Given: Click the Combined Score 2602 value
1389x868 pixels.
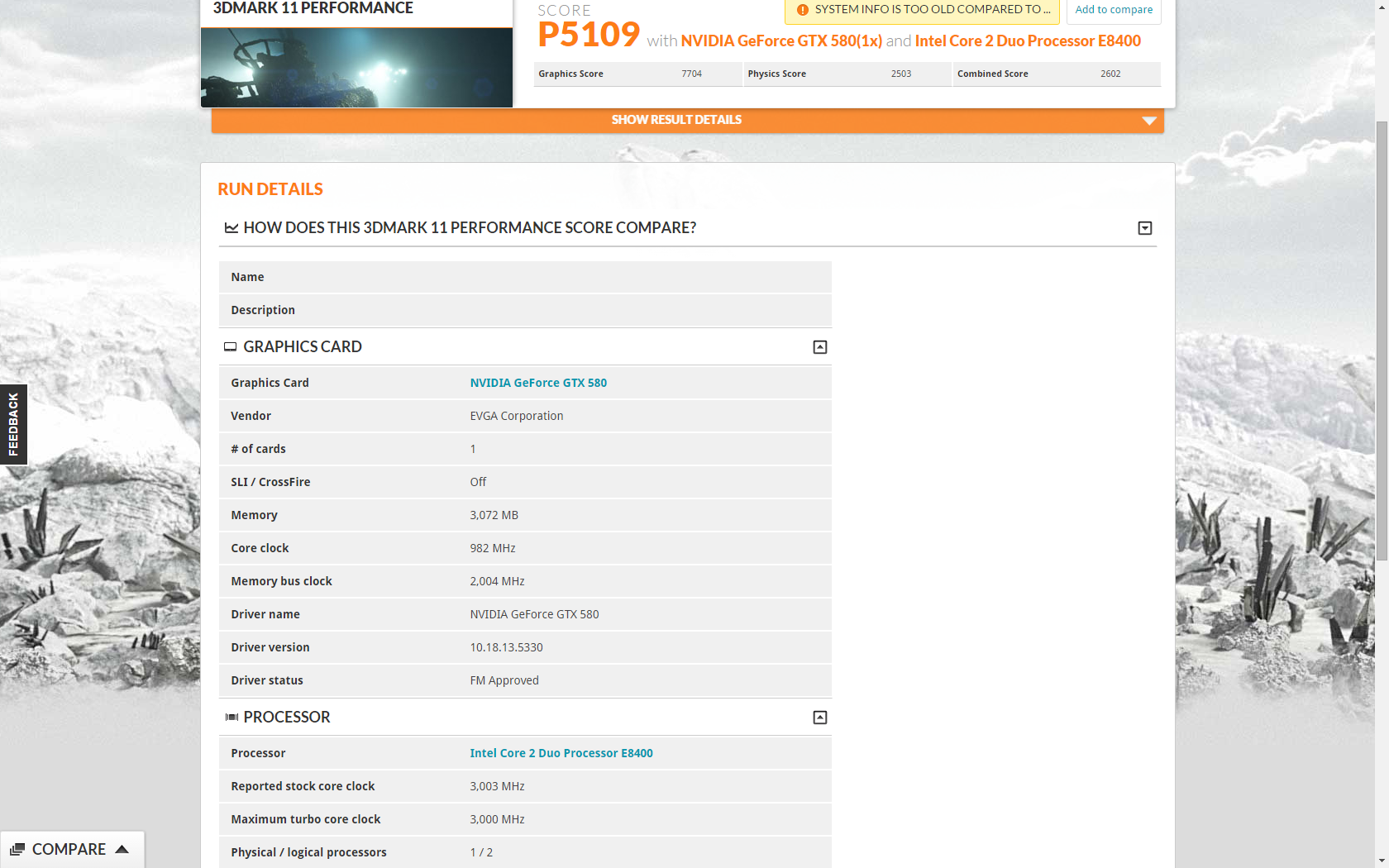Looking at the screenshot, I should point(1110,74).
